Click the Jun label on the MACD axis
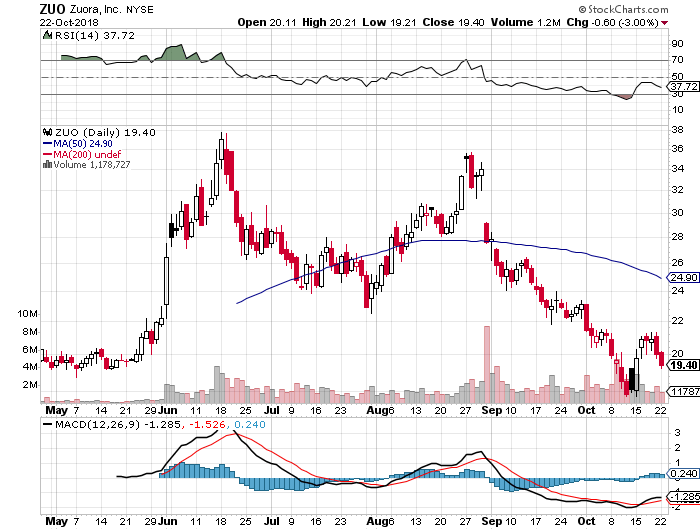 point(167,521)
